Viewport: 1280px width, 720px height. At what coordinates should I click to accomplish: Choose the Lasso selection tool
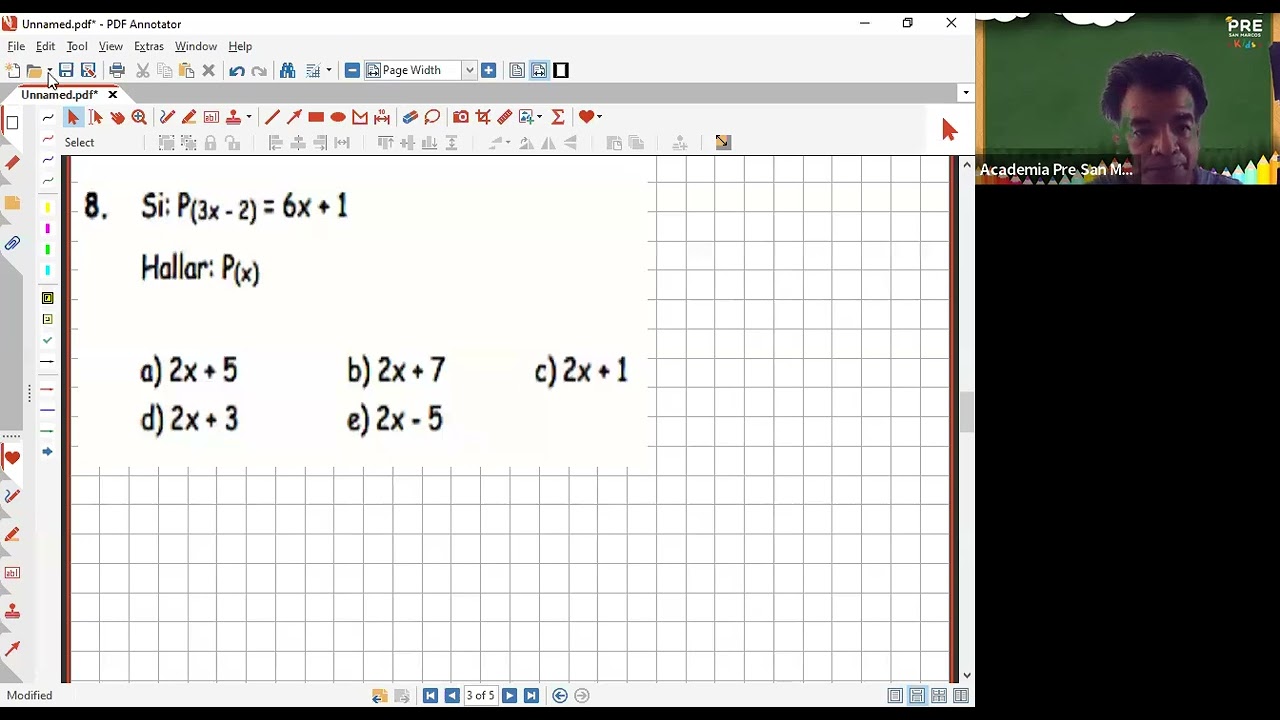pos(432,117)
